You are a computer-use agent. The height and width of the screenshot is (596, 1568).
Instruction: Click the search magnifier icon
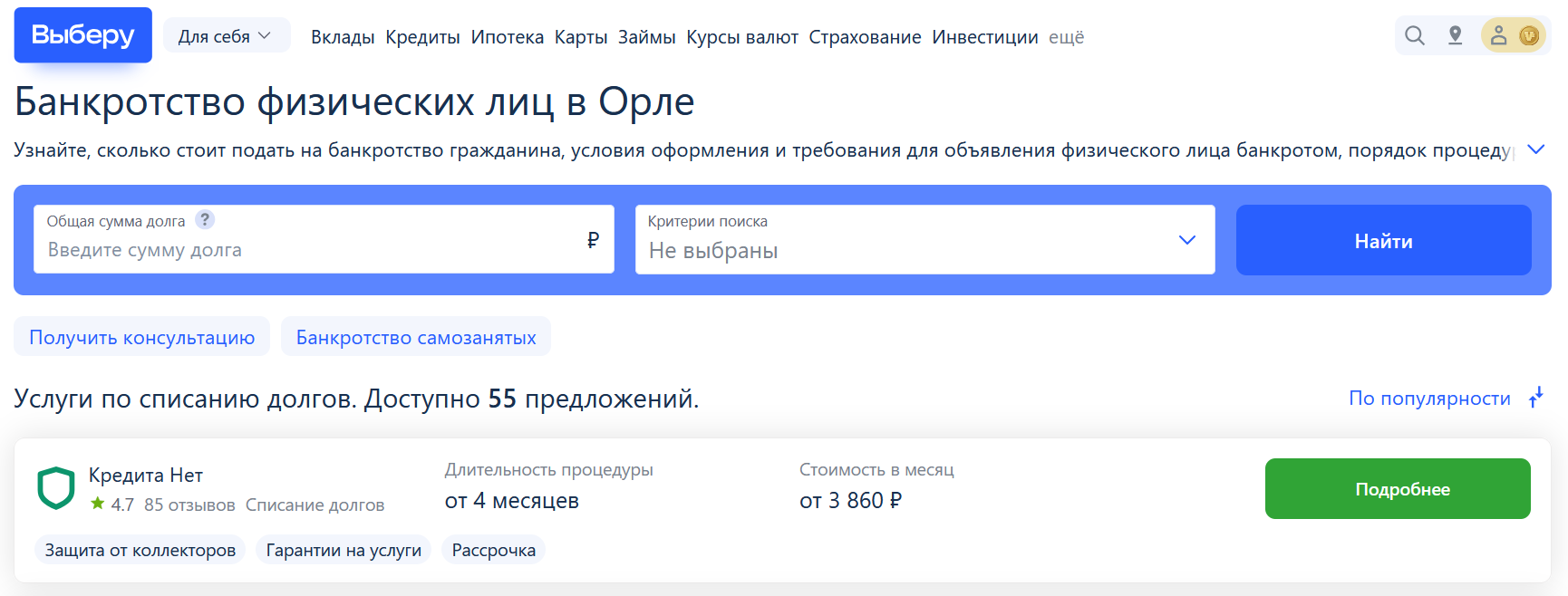(x=1414, y=35)
